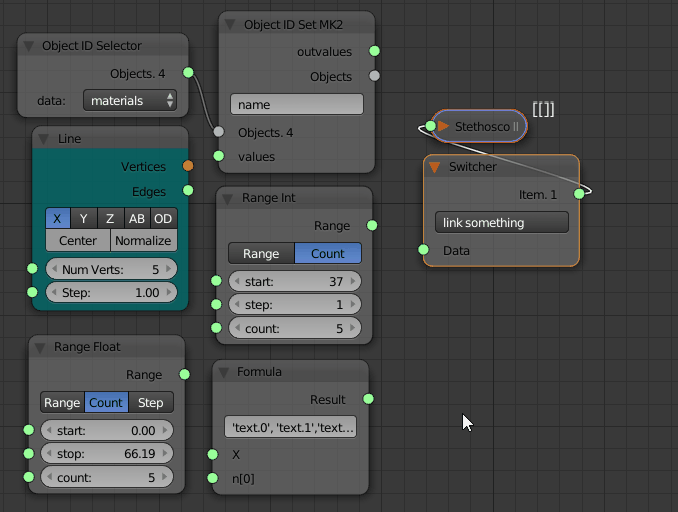Click the Formula X input socket
The width and height of the screenshot is (678, 512).
pyautogui.click(x=213, y=454)
